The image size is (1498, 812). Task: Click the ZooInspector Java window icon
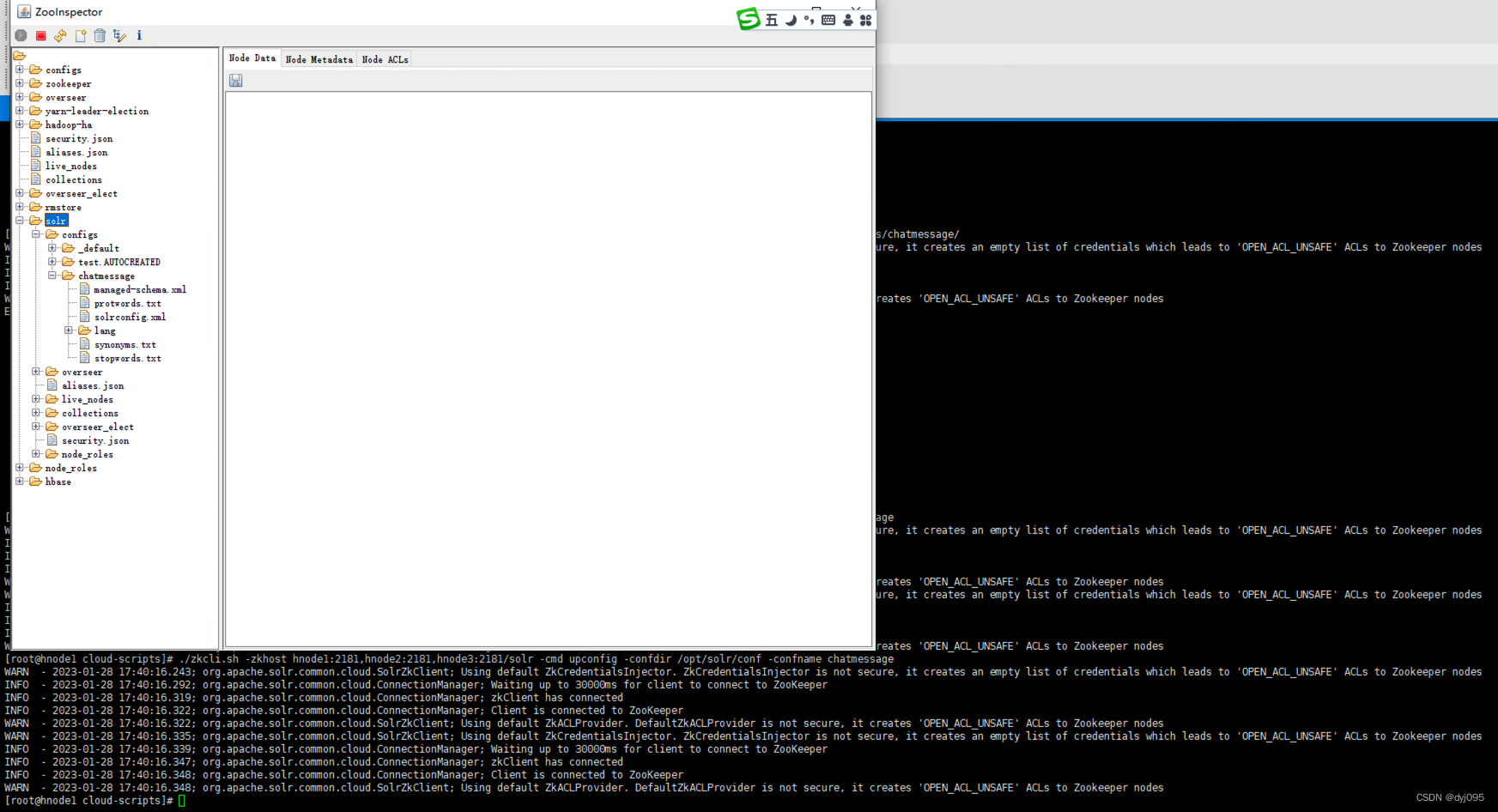tap(24, 11)
